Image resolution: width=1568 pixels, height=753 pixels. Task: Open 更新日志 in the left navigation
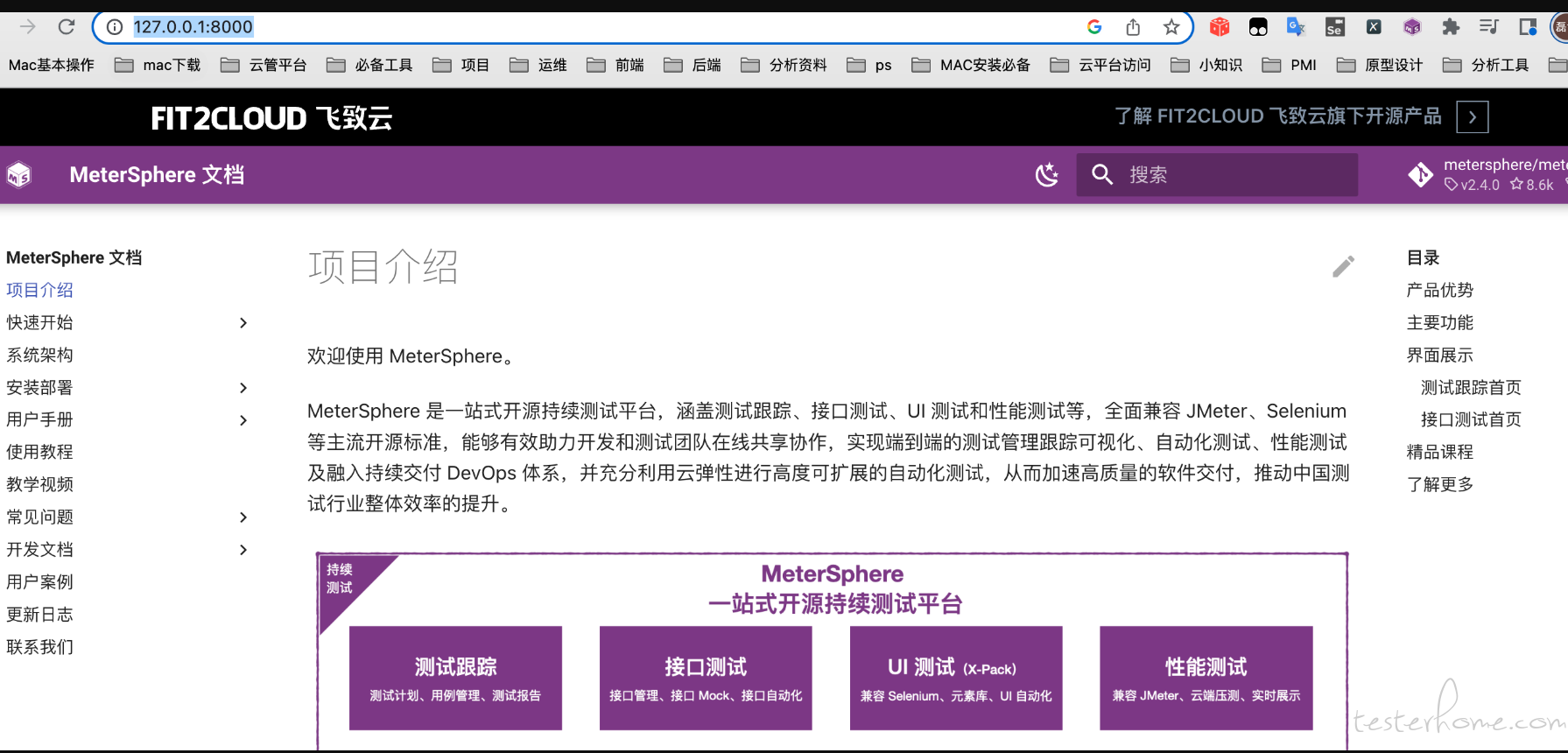coord(39,614)
